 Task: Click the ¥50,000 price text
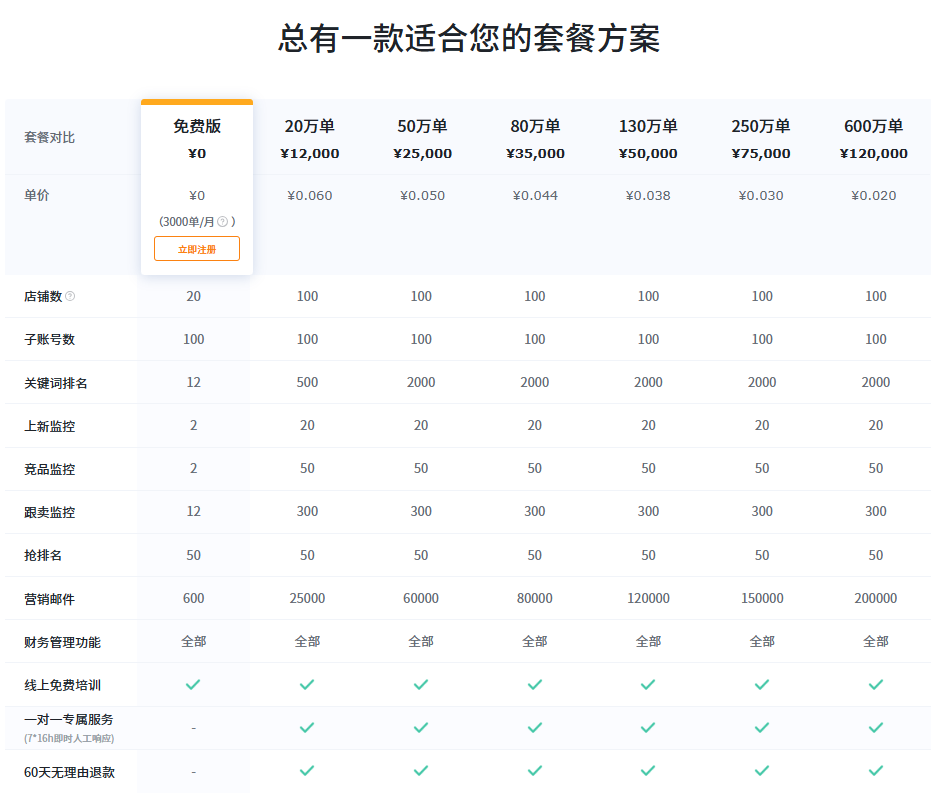pos(648,153)
